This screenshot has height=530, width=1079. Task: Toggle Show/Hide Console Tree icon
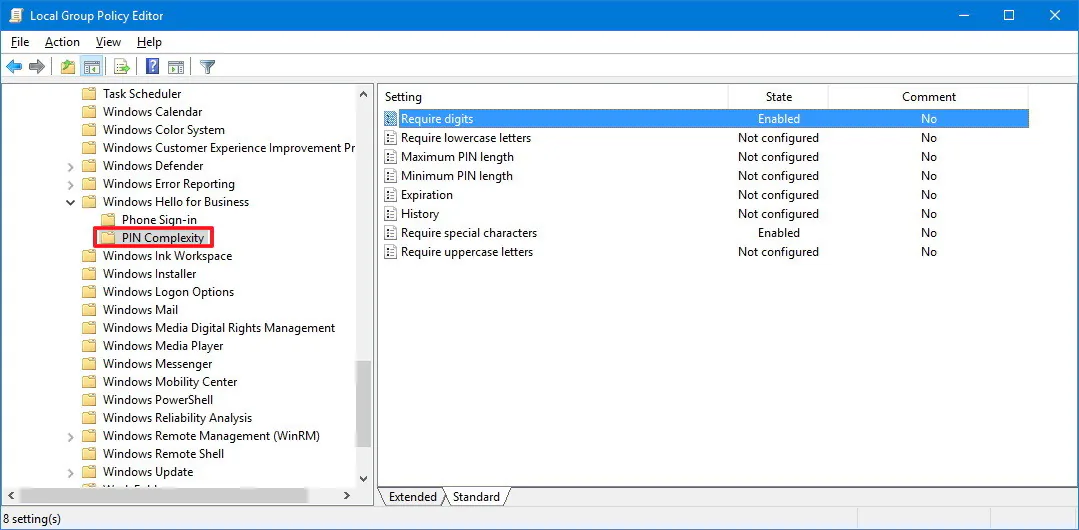click(x=92, y=67)
